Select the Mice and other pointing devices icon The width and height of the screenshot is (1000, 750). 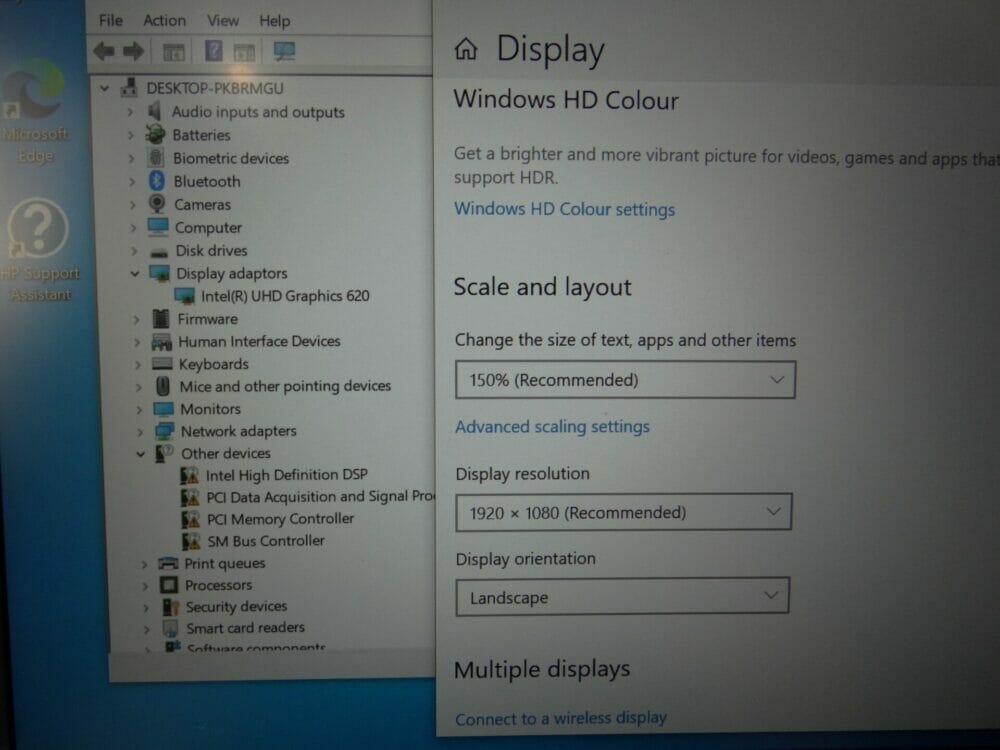(163, 386)
